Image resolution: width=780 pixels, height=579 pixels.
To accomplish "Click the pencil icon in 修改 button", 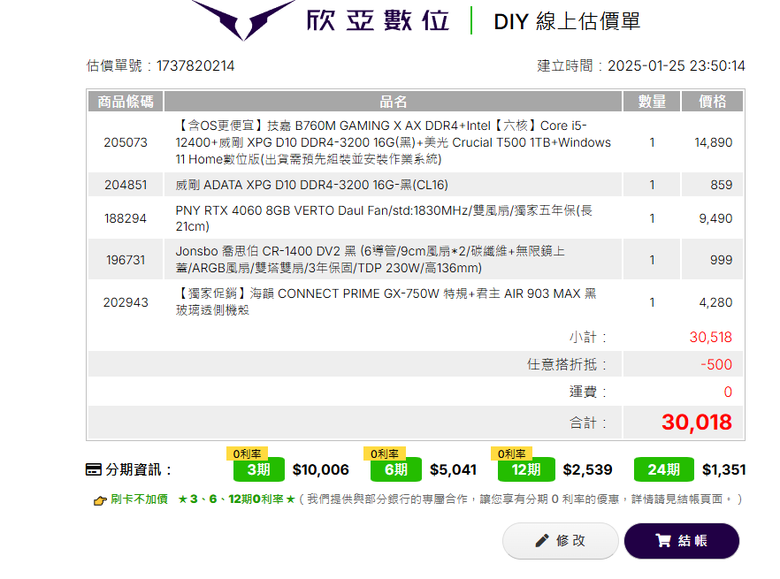I will (x=542, y=541).
